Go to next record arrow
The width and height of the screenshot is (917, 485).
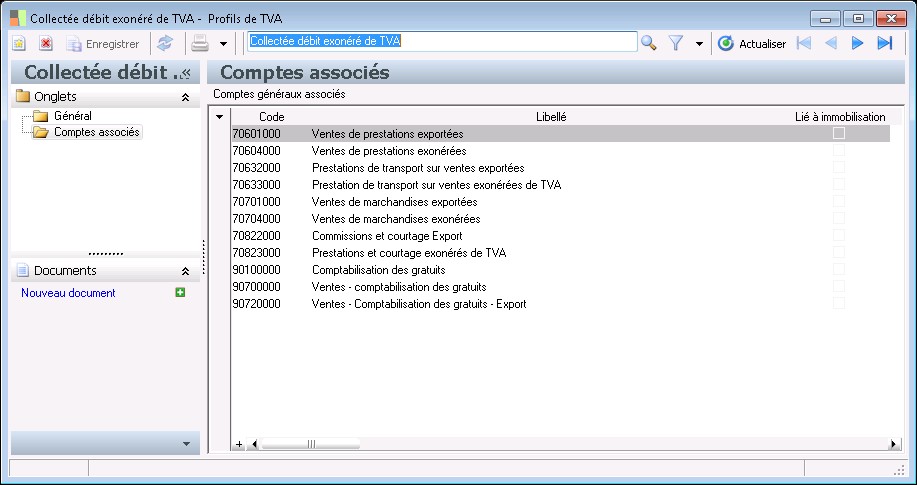point(857,43)
